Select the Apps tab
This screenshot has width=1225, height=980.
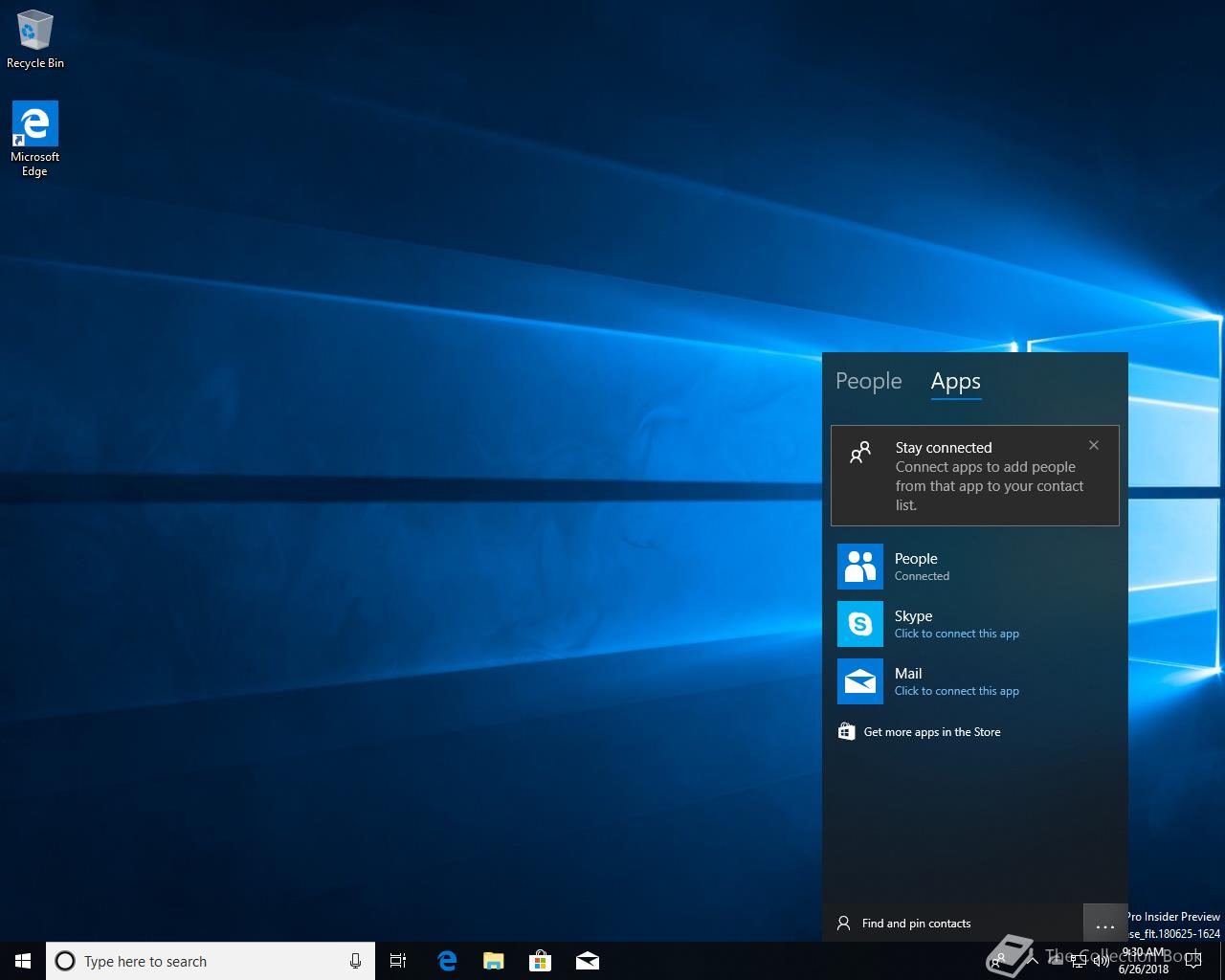click(x=955, y=381)
